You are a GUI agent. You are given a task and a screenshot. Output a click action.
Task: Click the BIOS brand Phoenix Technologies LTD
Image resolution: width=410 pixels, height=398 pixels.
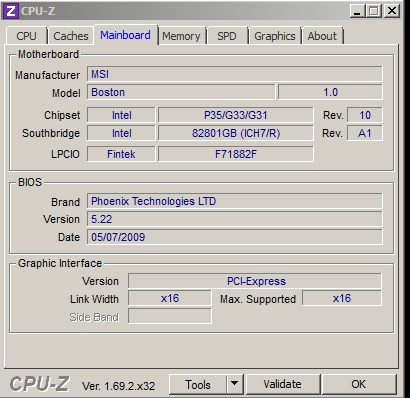click(235, 201)
